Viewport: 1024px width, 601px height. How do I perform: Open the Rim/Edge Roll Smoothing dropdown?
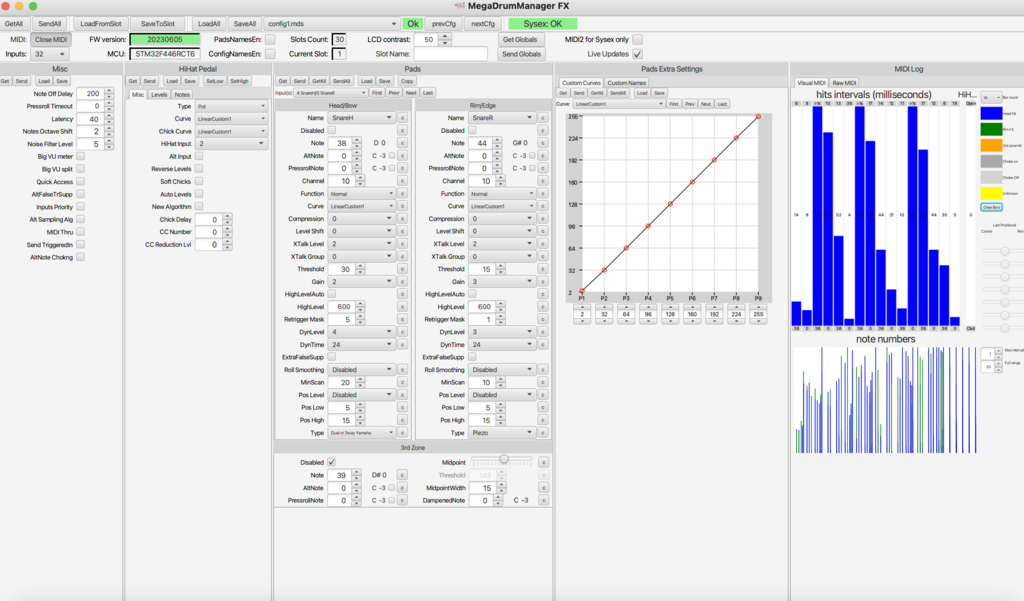pyautogui.click(x=502, y=370)
